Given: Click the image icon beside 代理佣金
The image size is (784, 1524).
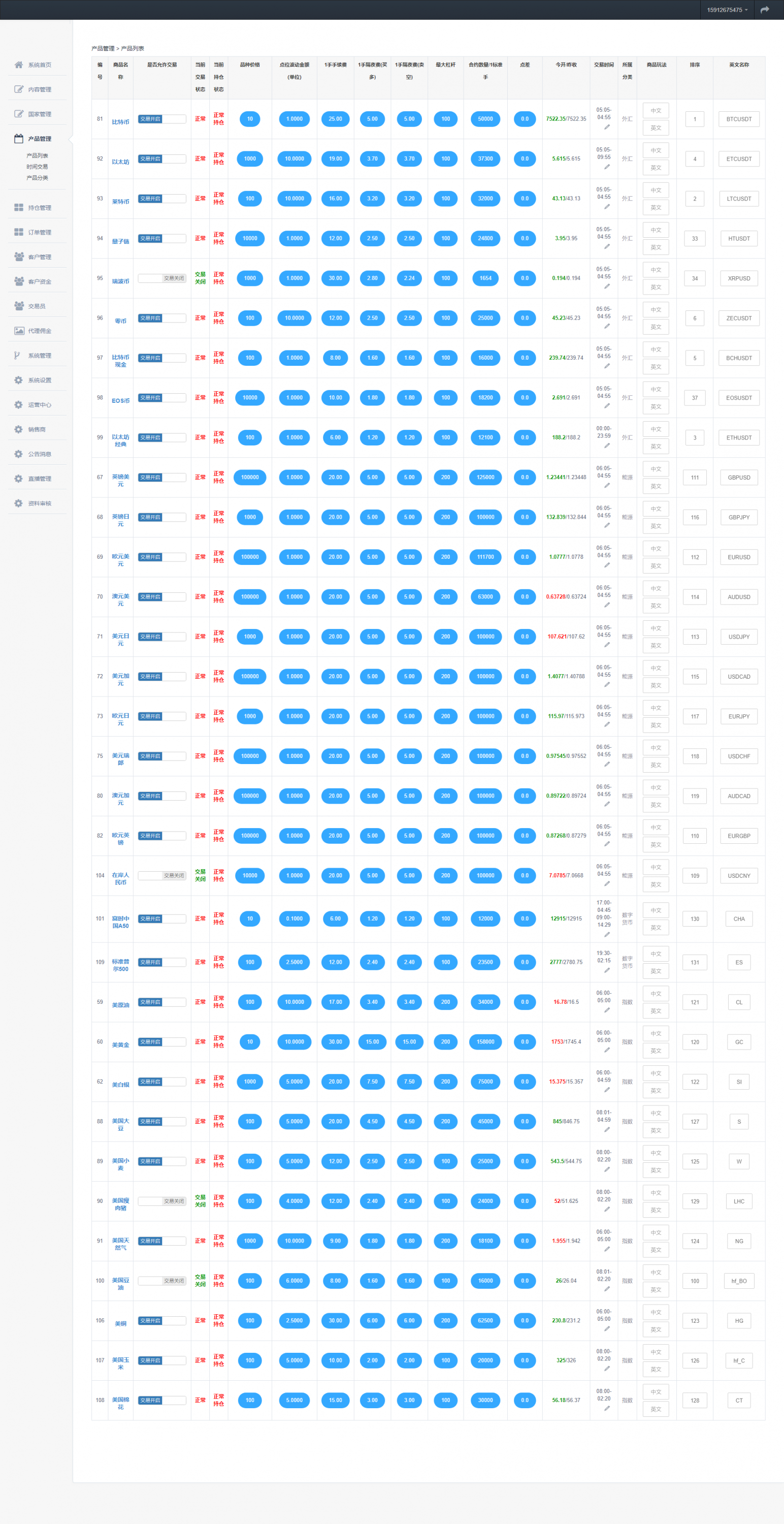Looking at the screenshot, I should point(18,331).
